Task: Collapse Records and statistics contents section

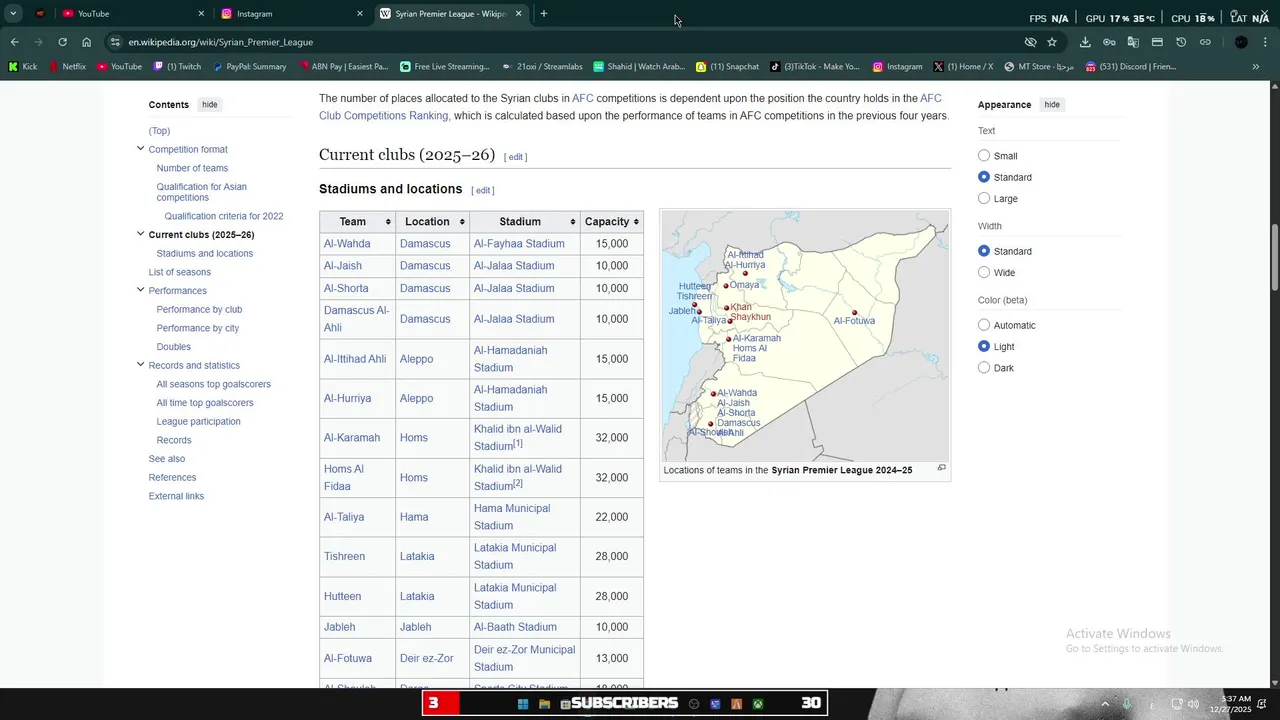Action: pos(140,365)
